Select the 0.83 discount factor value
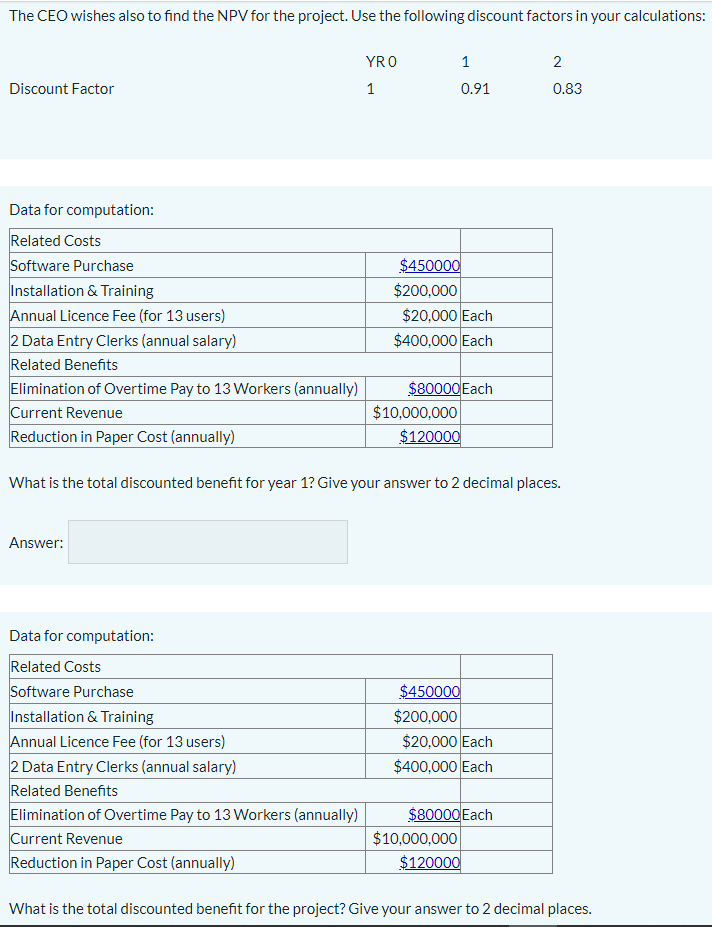 tap(568, 89)
